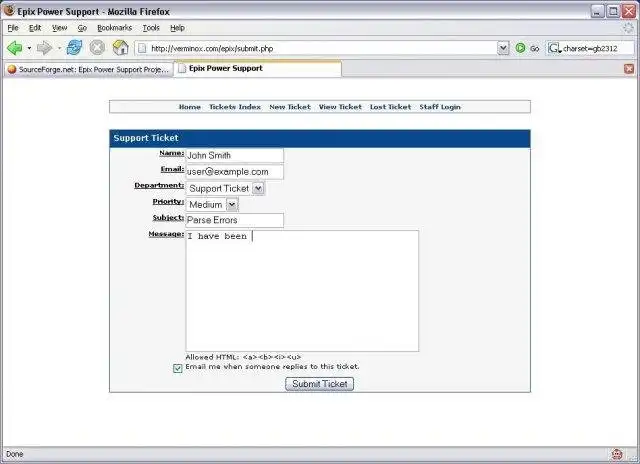Click the Email field with user@example.com

234,172
